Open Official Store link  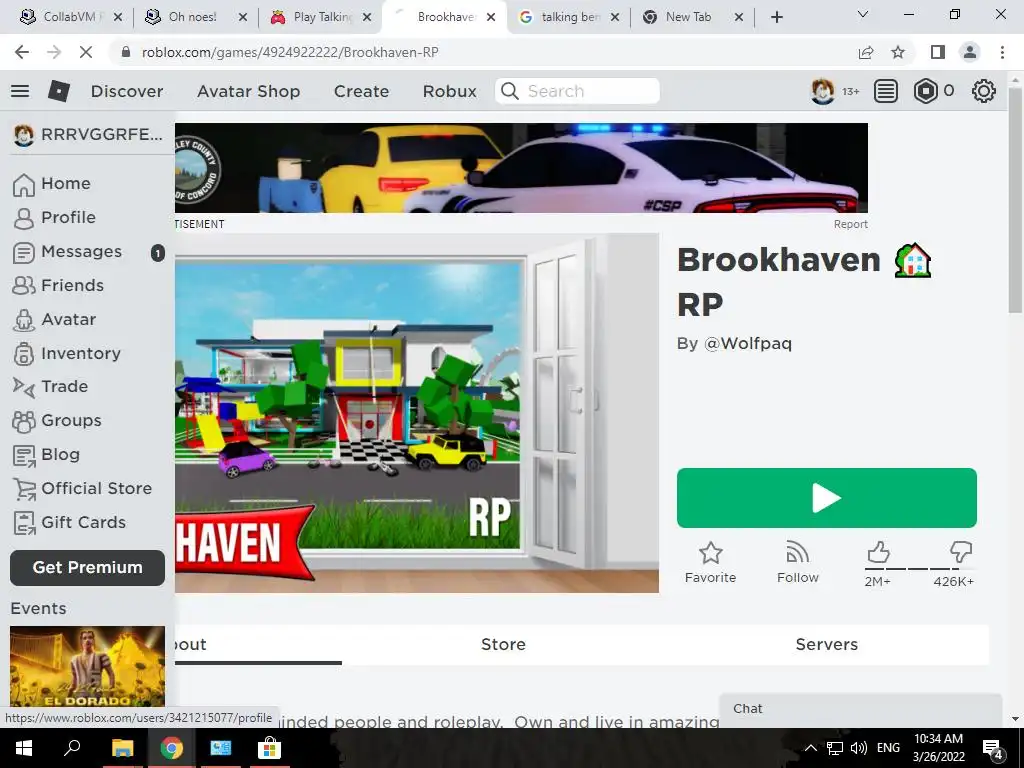(83, 488)
